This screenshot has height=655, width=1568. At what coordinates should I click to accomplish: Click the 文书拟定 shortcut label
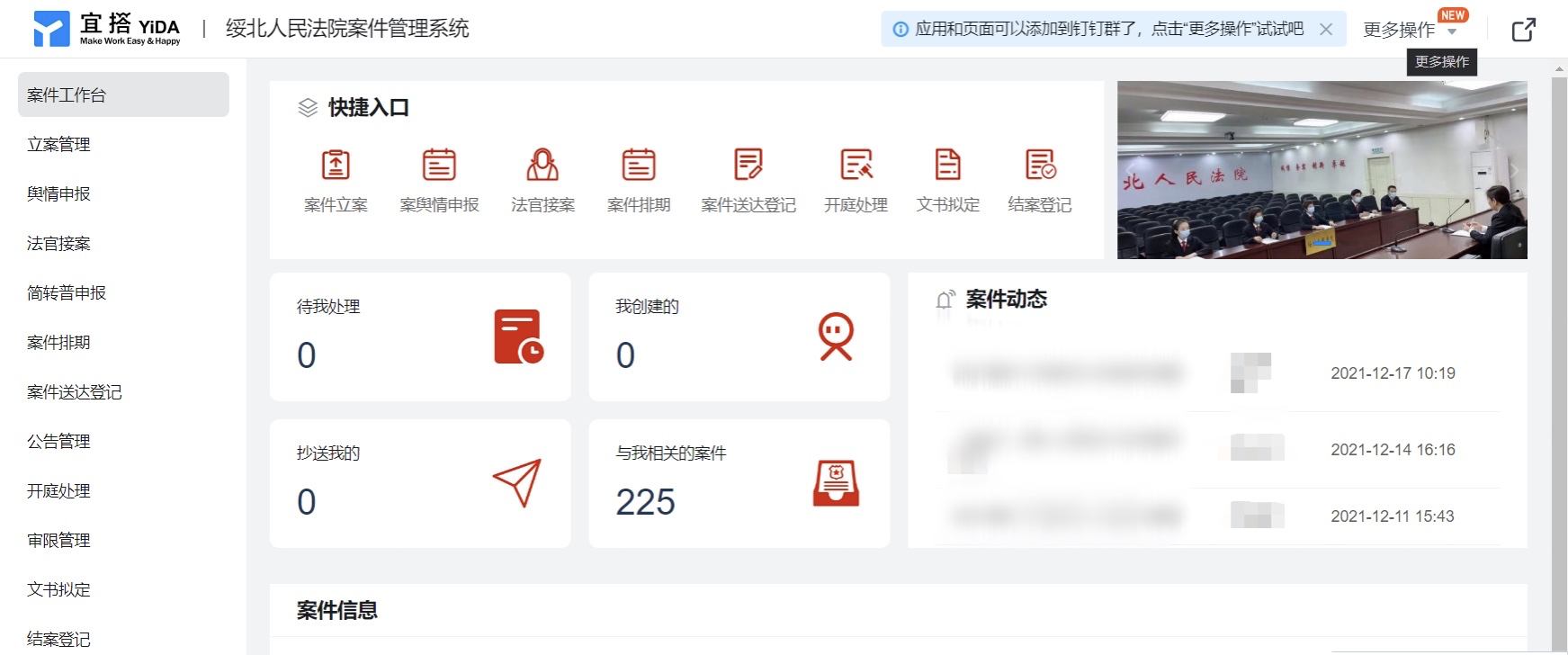click(948, 205)
